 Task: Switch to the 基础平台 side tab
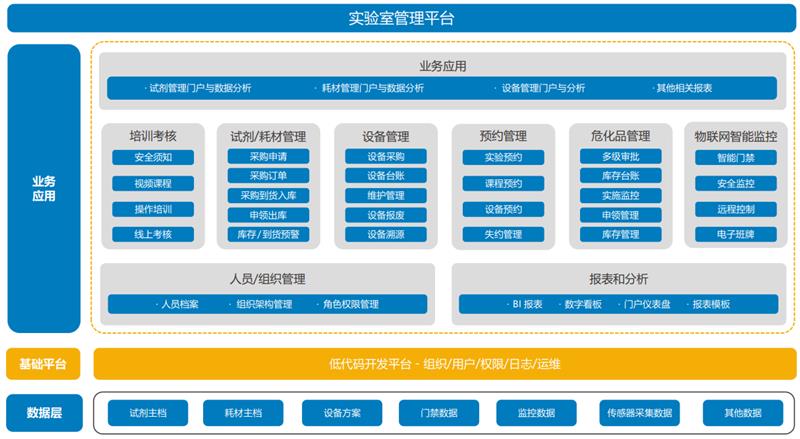coord(43,364)
